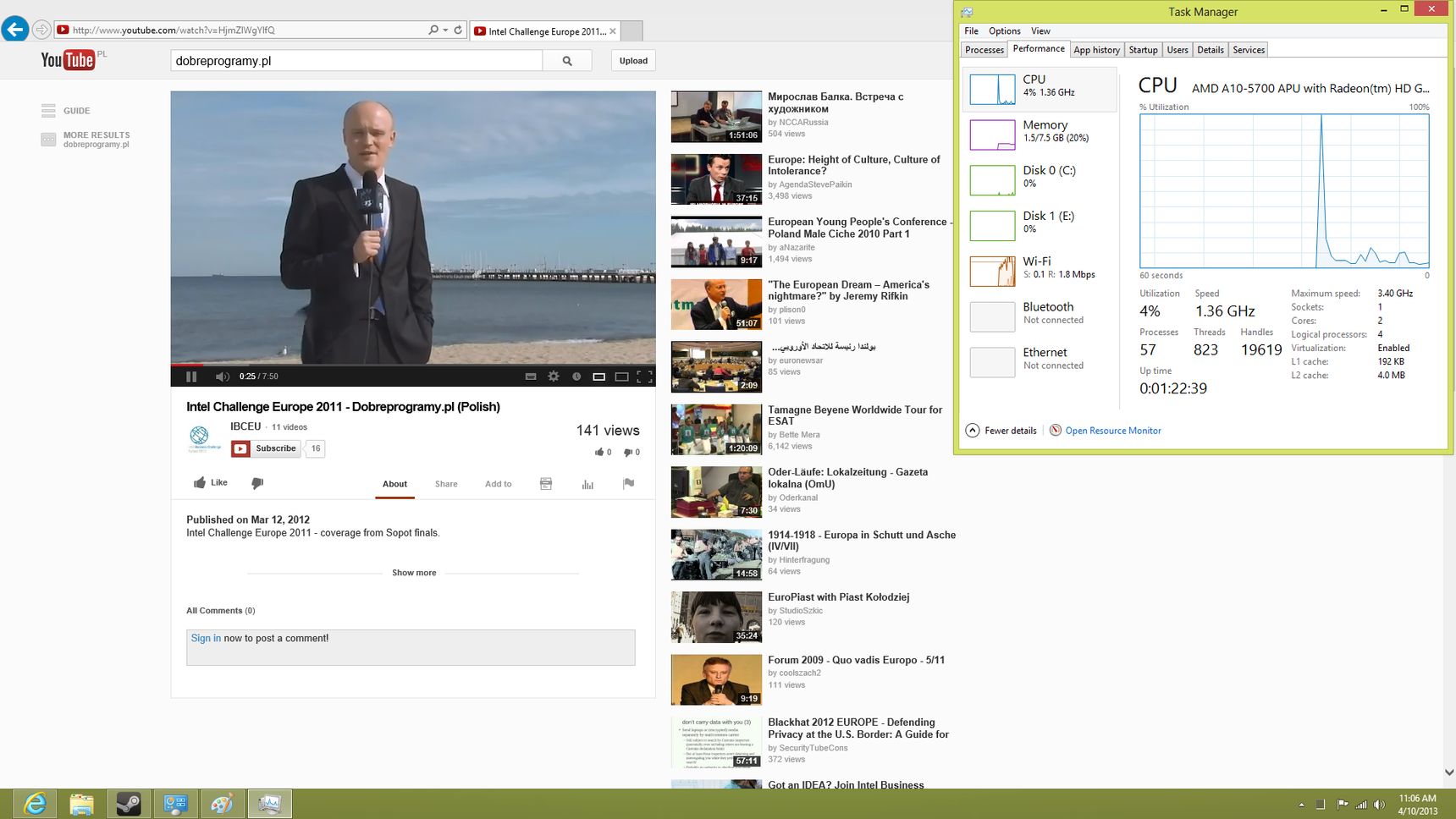Select Disk 1 (E:) performance item
1456x819 pixels.
click(x=1040, y=225)
